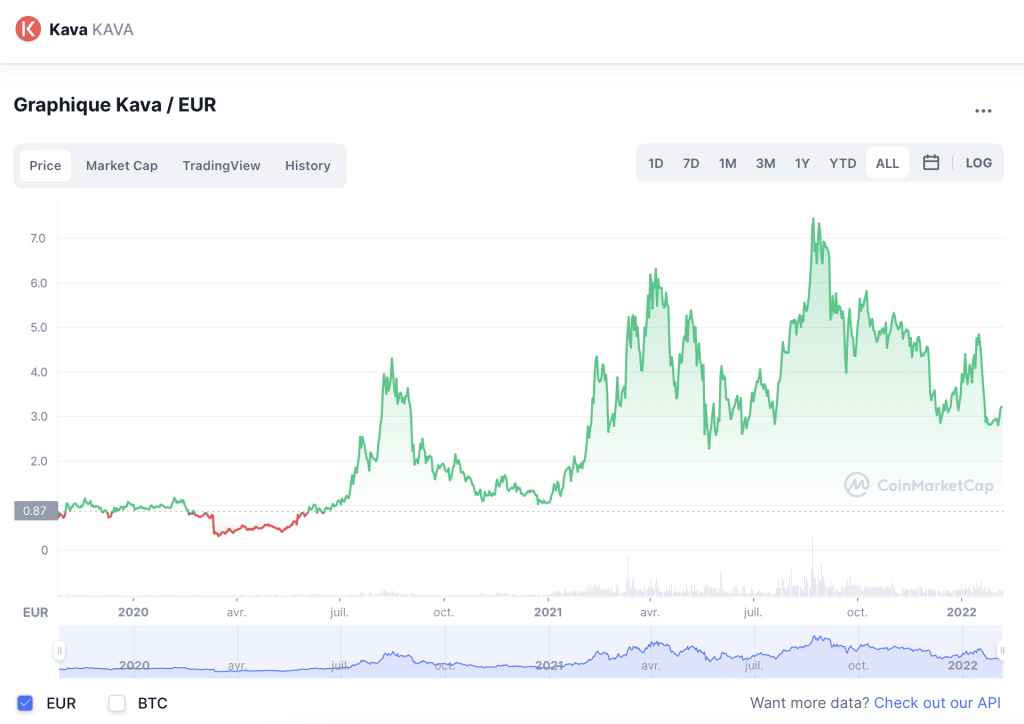
Task: Switch to the History tab
Action: click(307, 165)
